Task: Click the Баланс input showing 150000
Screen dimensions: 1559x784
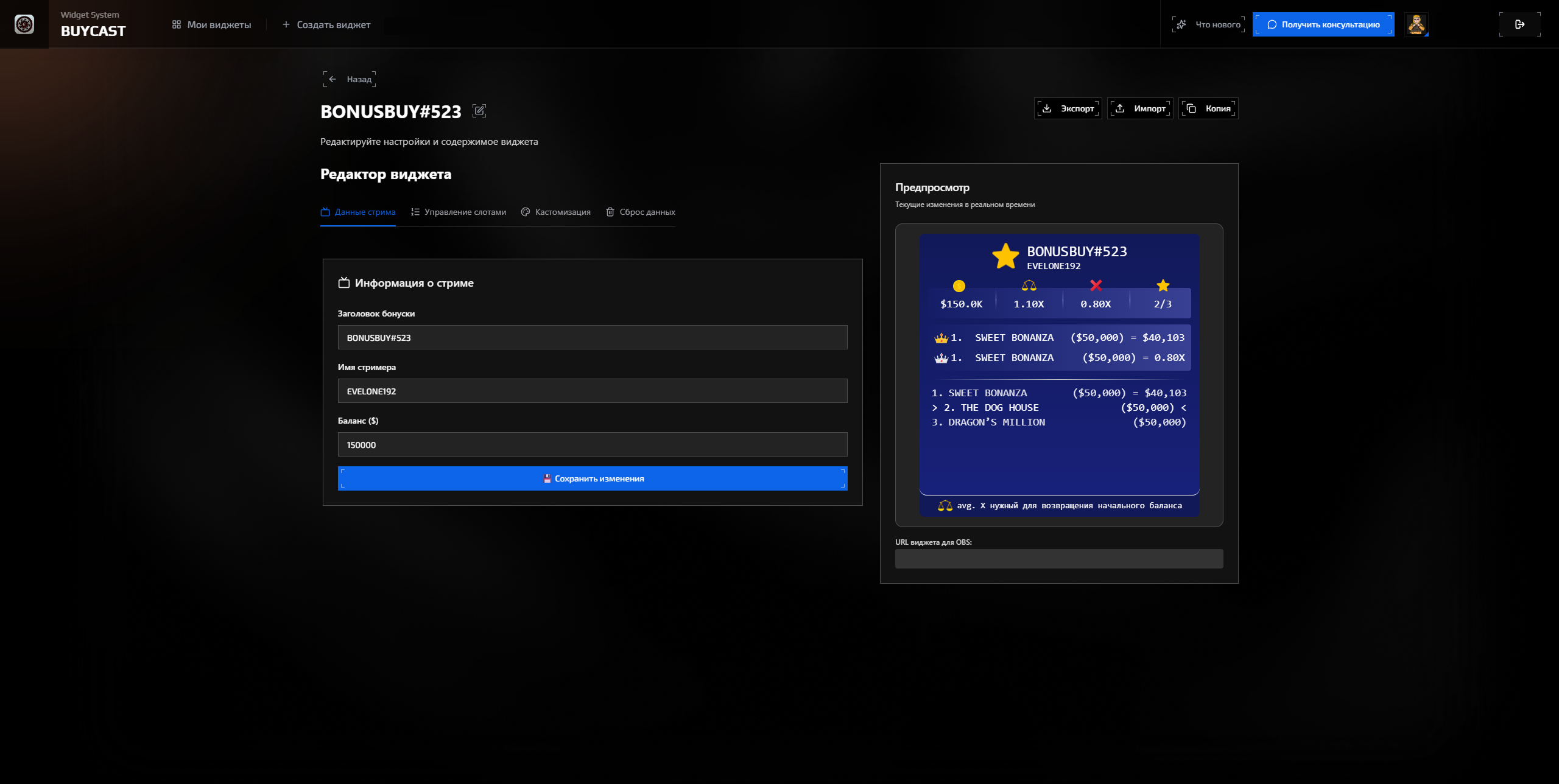Action: click(x=592, y=444)
